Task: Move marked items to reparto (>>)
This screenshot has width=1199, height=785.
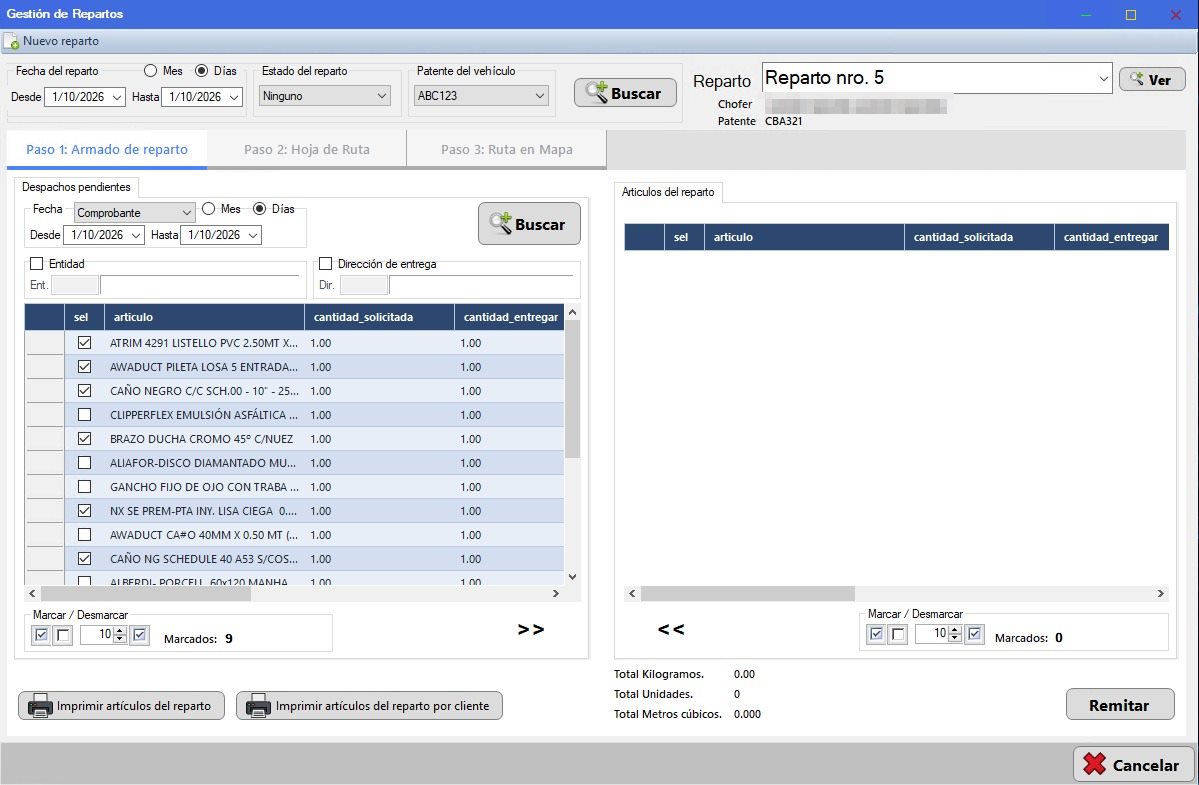Action: point(531,630)
